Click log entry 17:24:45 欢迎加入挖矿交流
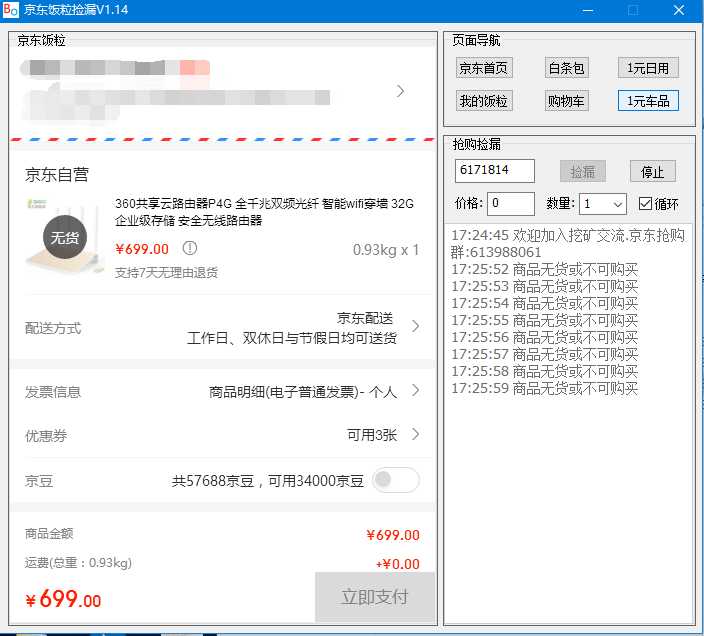704x636 pixels. tap(568, 243)
